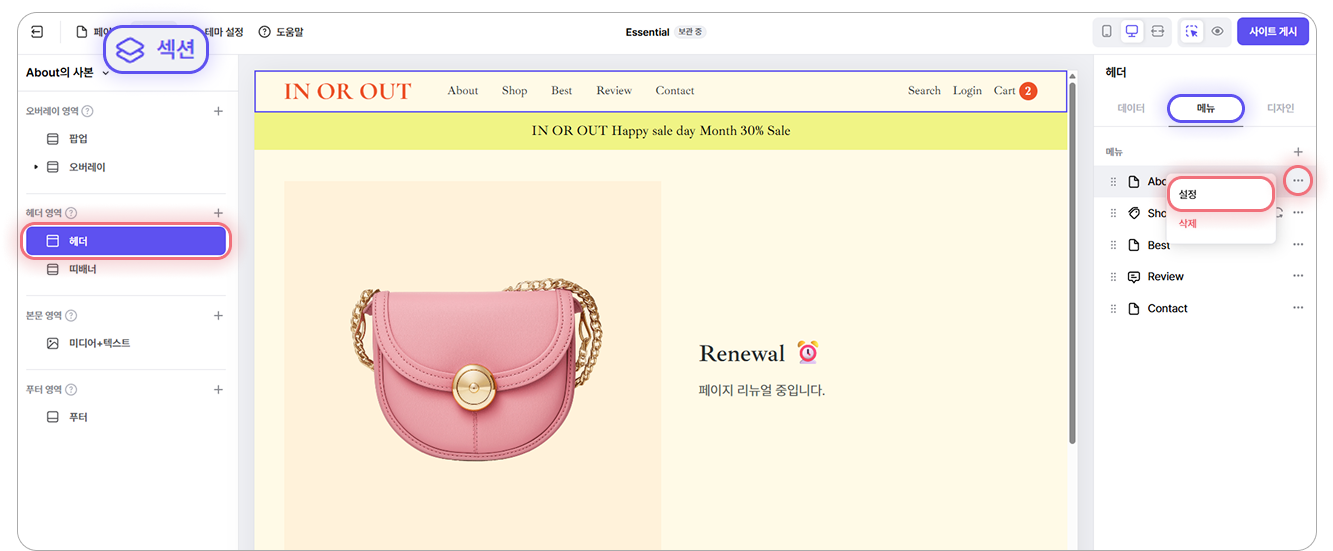Click Search in the preview header
Image resolution: width=1333 pixels, height=551 pixels.
[x=924, y=91]
